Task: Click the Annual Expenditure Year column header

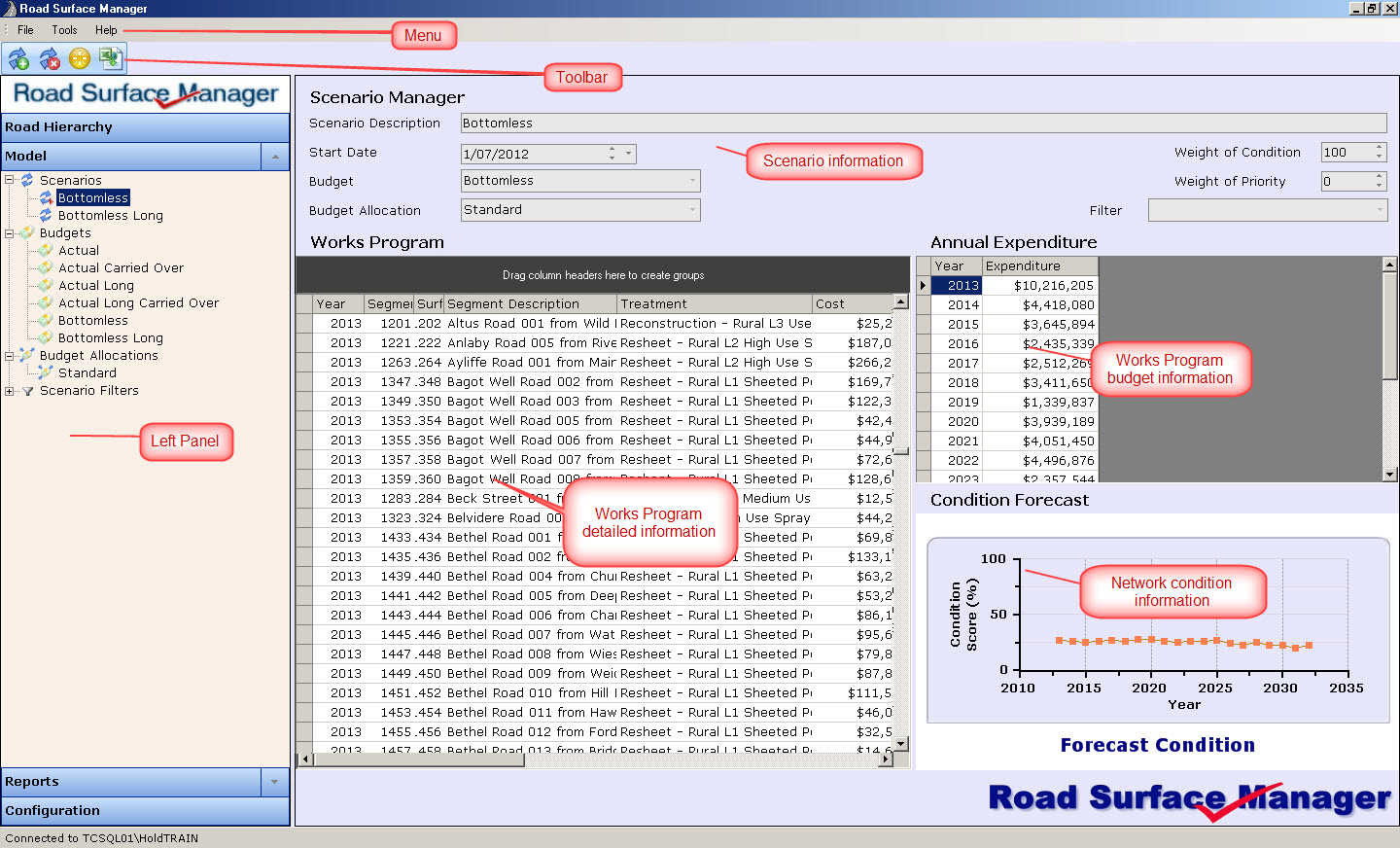Action: [957, 265]
